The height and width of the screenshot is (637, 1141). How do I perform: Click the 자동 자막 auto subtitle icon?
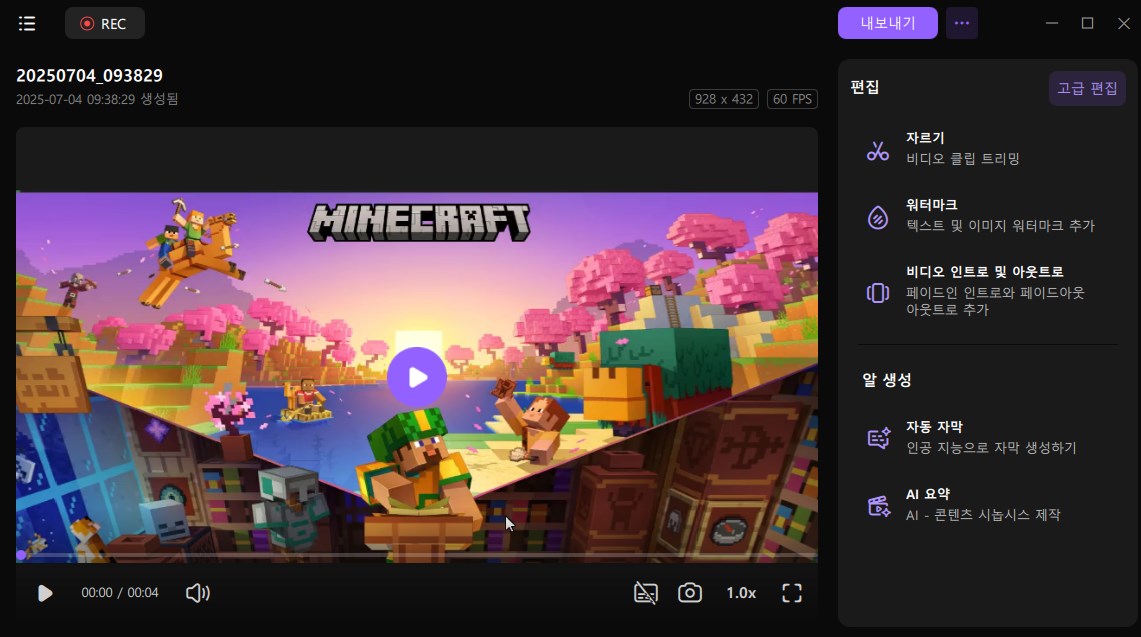[878, 438]
